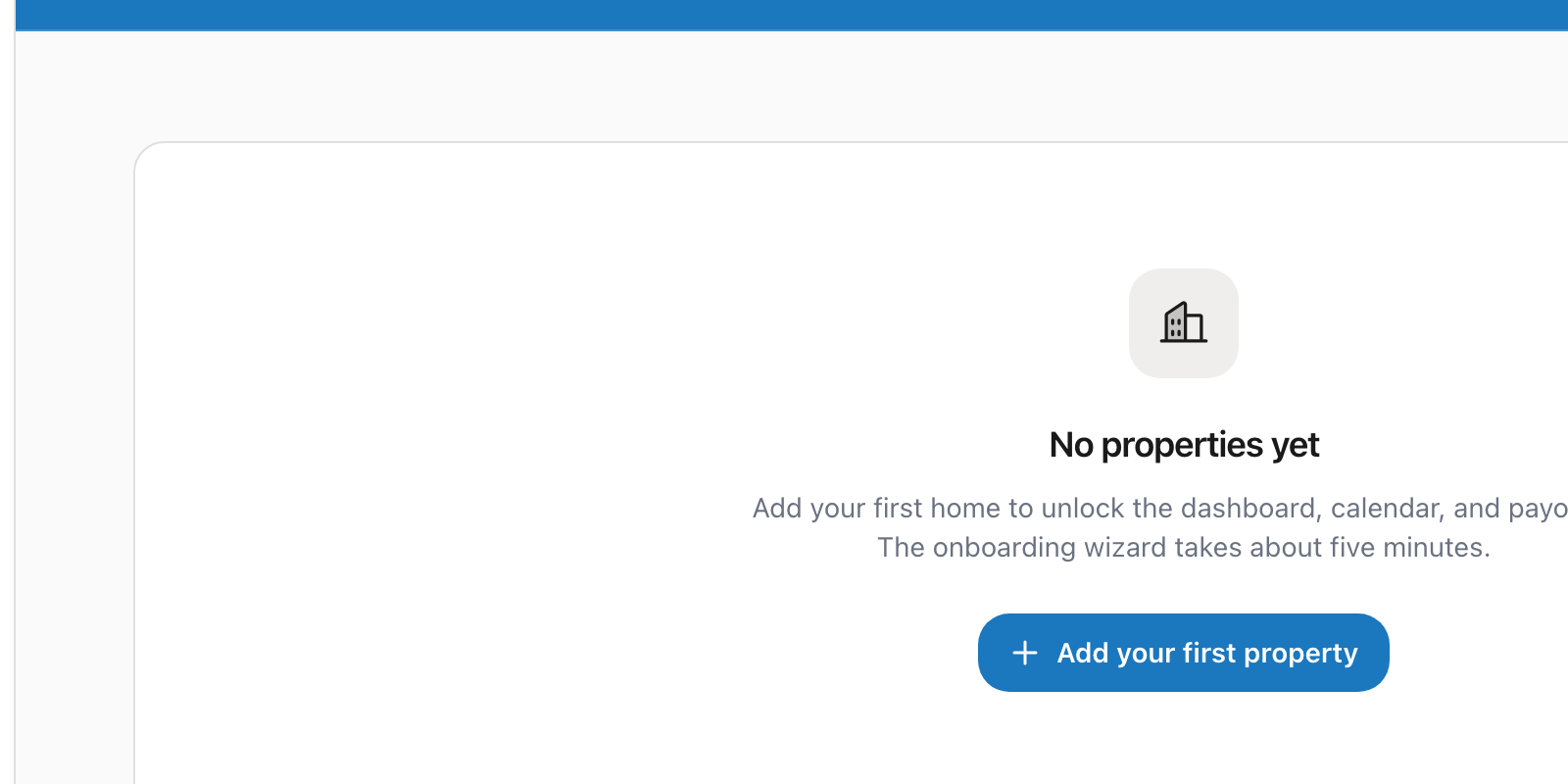Click the narrow left edge strip
This screenshot has width=1568, height=784.
[7, 392]
